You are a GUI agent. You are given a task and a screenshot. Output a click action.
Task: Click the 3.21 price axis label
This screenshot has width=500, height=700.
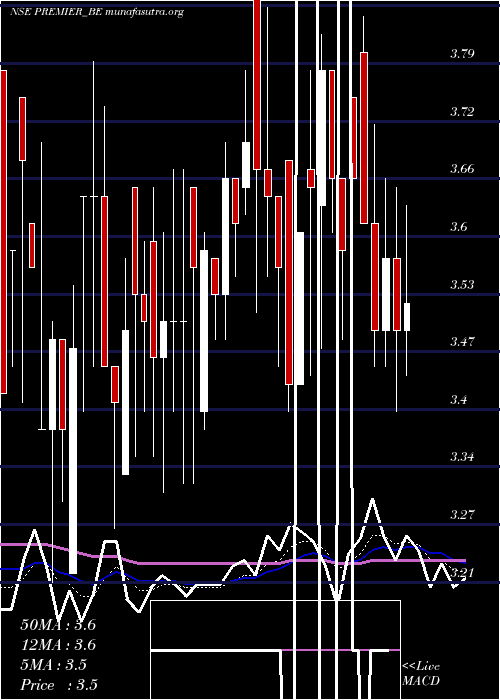[462, 572]
